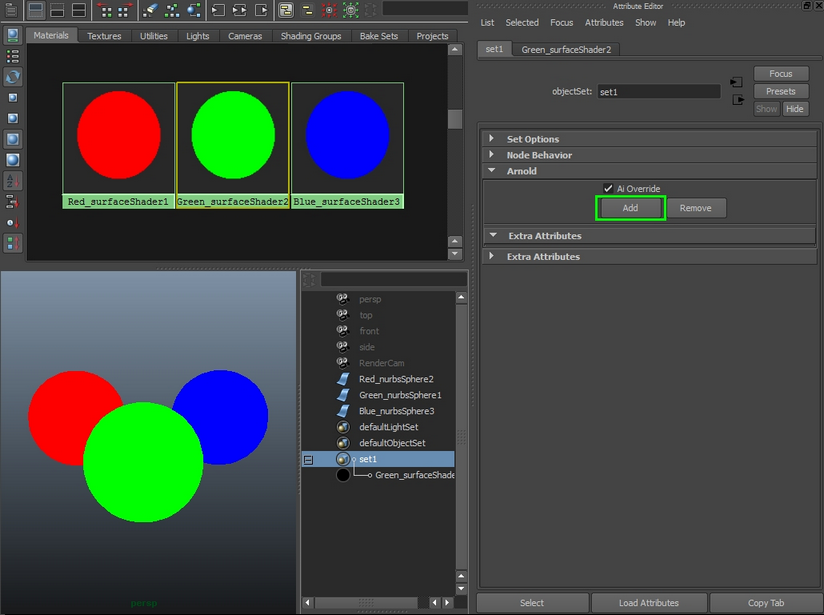Click the Load Attributes button

649,602
